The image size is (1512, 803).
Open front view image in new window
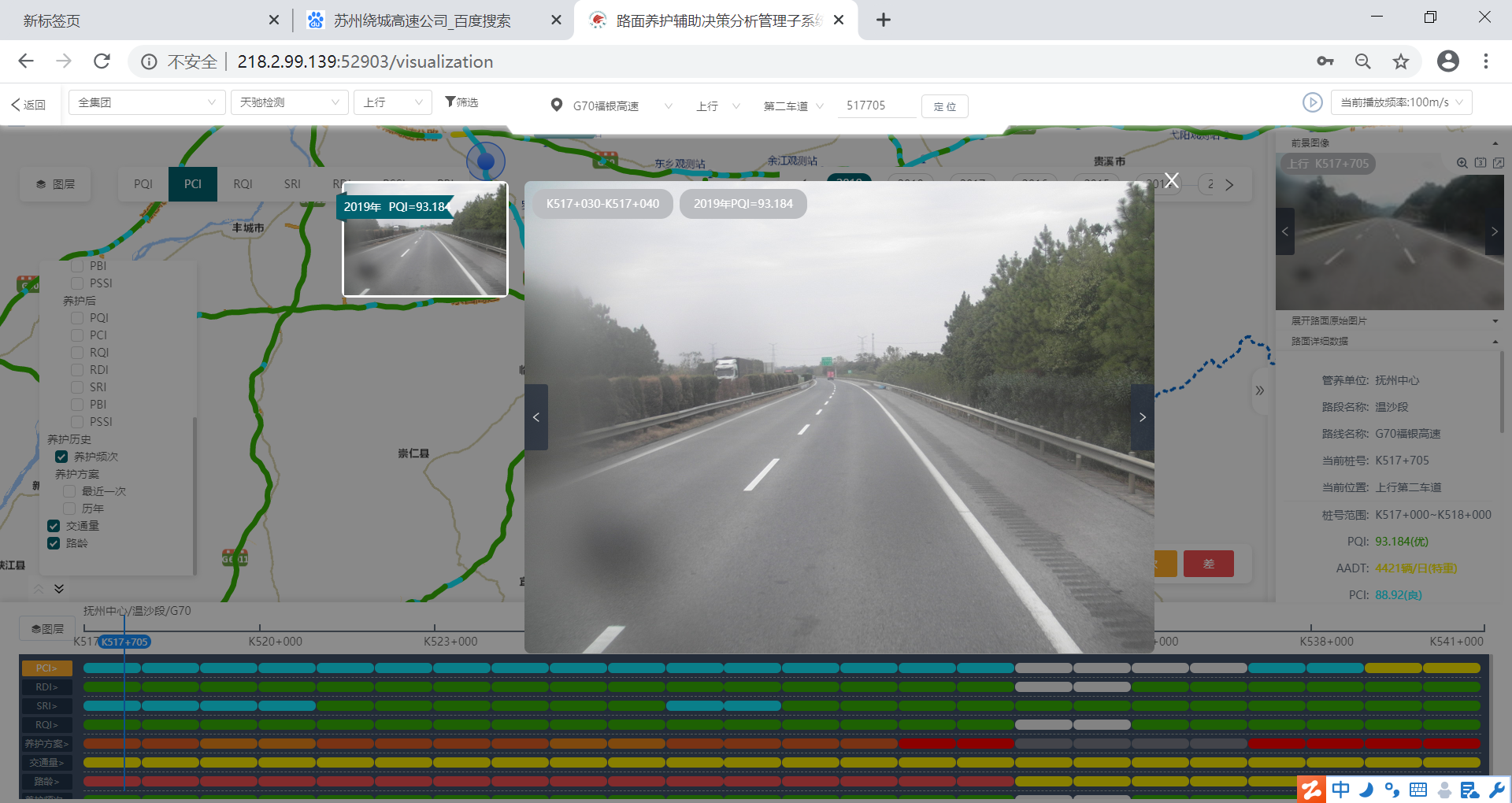click(x=1498, y=163)
